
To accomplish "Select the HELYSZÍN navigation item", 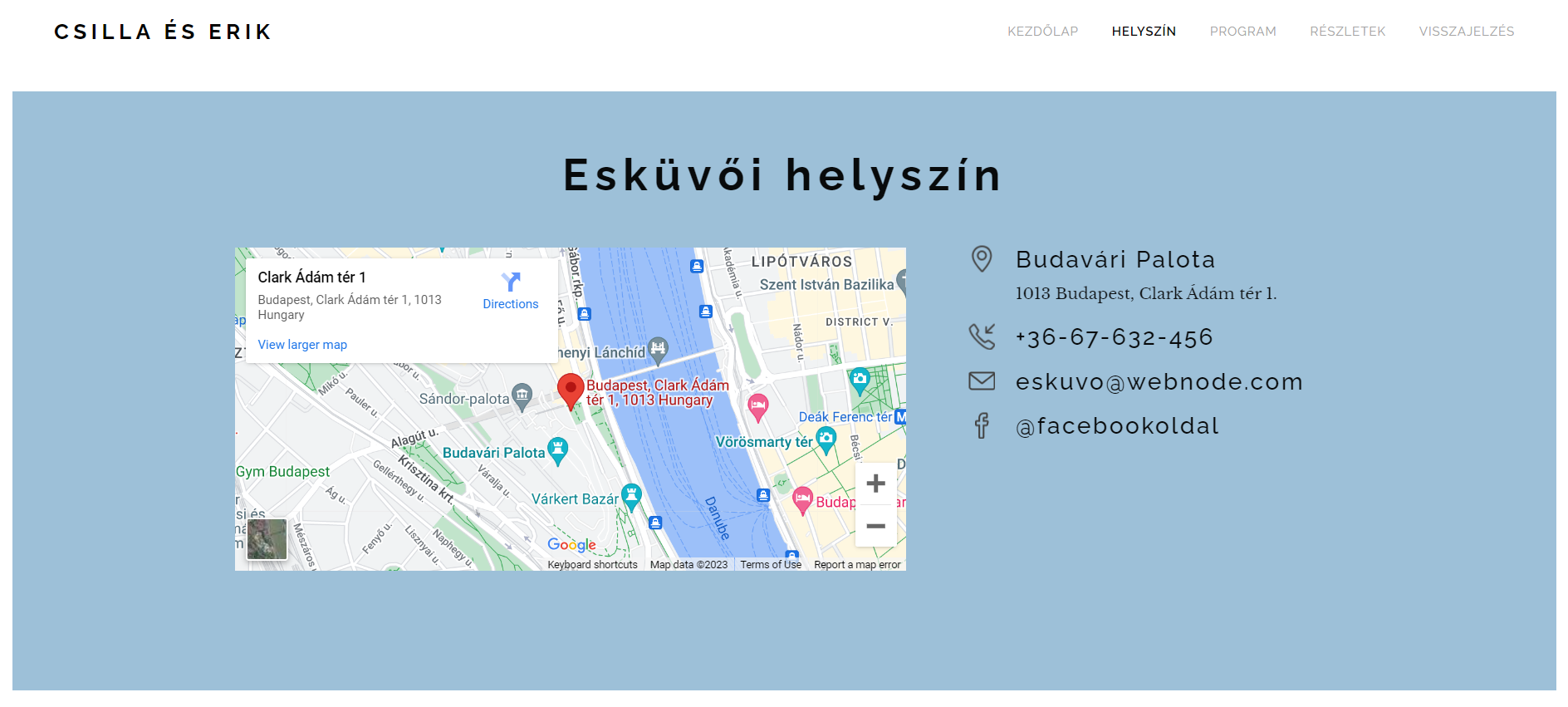I will (x=1144, y=32).
